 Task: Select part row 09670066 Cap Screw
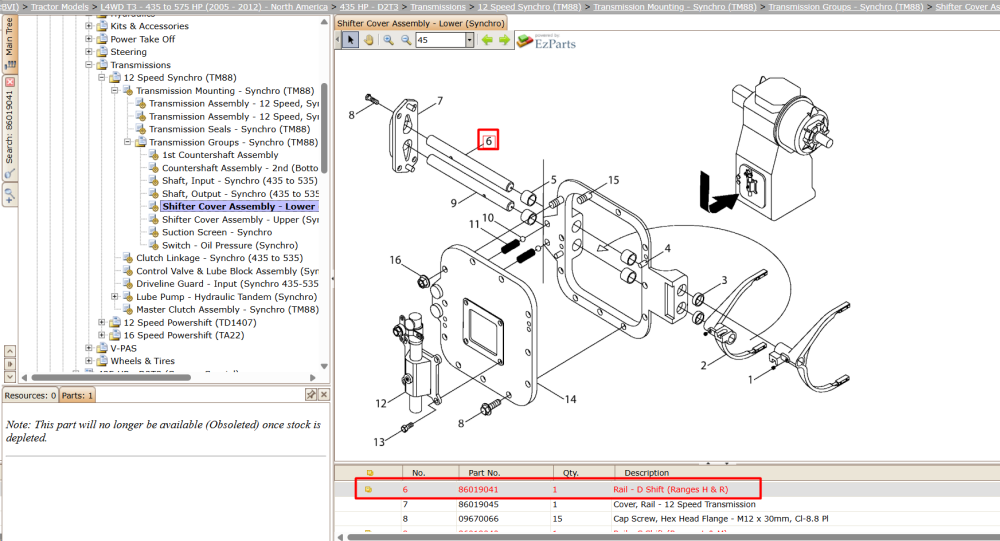667,519
